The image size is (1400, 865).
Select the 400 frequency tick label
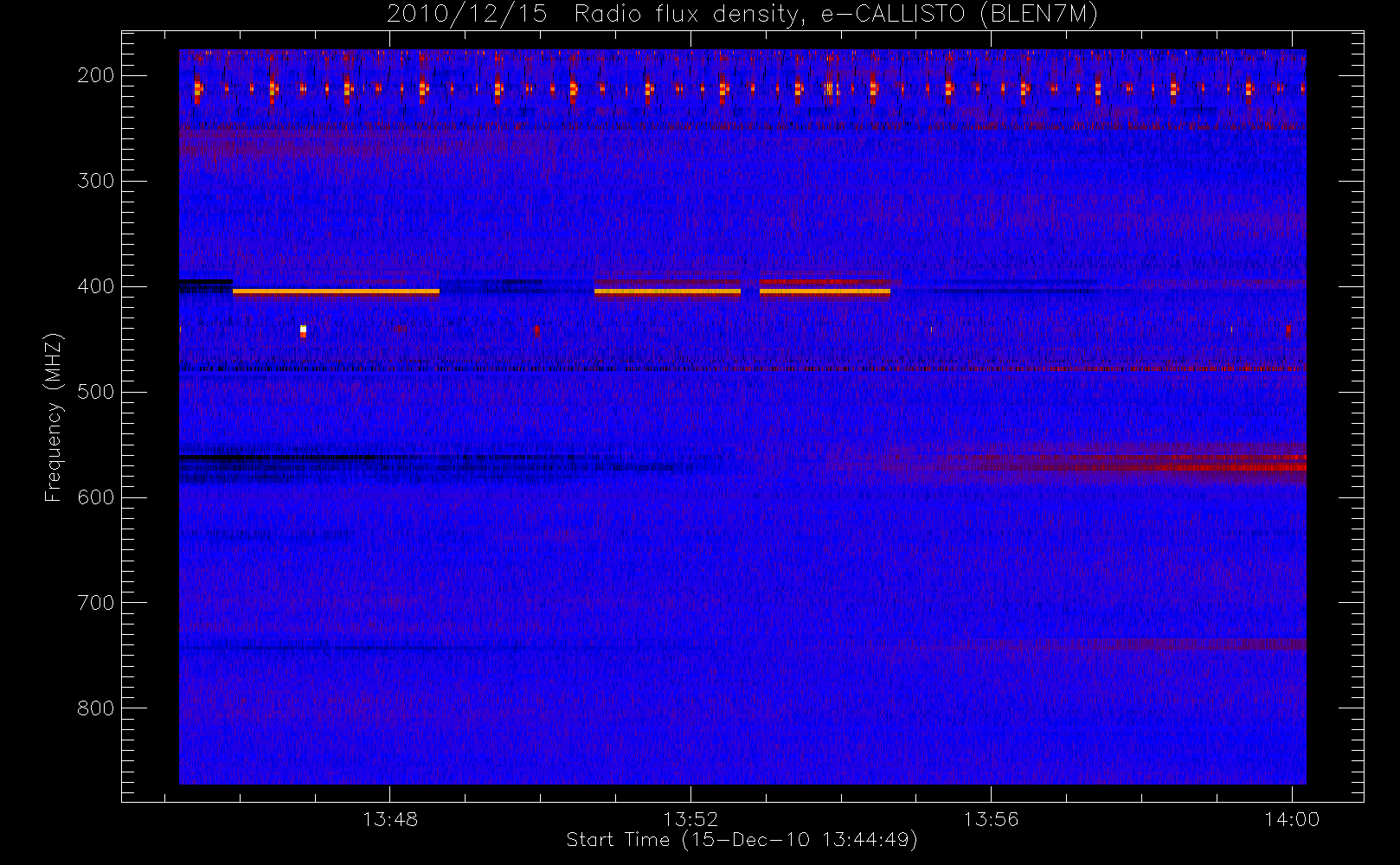pyautogui.click(x=96, y=286)
